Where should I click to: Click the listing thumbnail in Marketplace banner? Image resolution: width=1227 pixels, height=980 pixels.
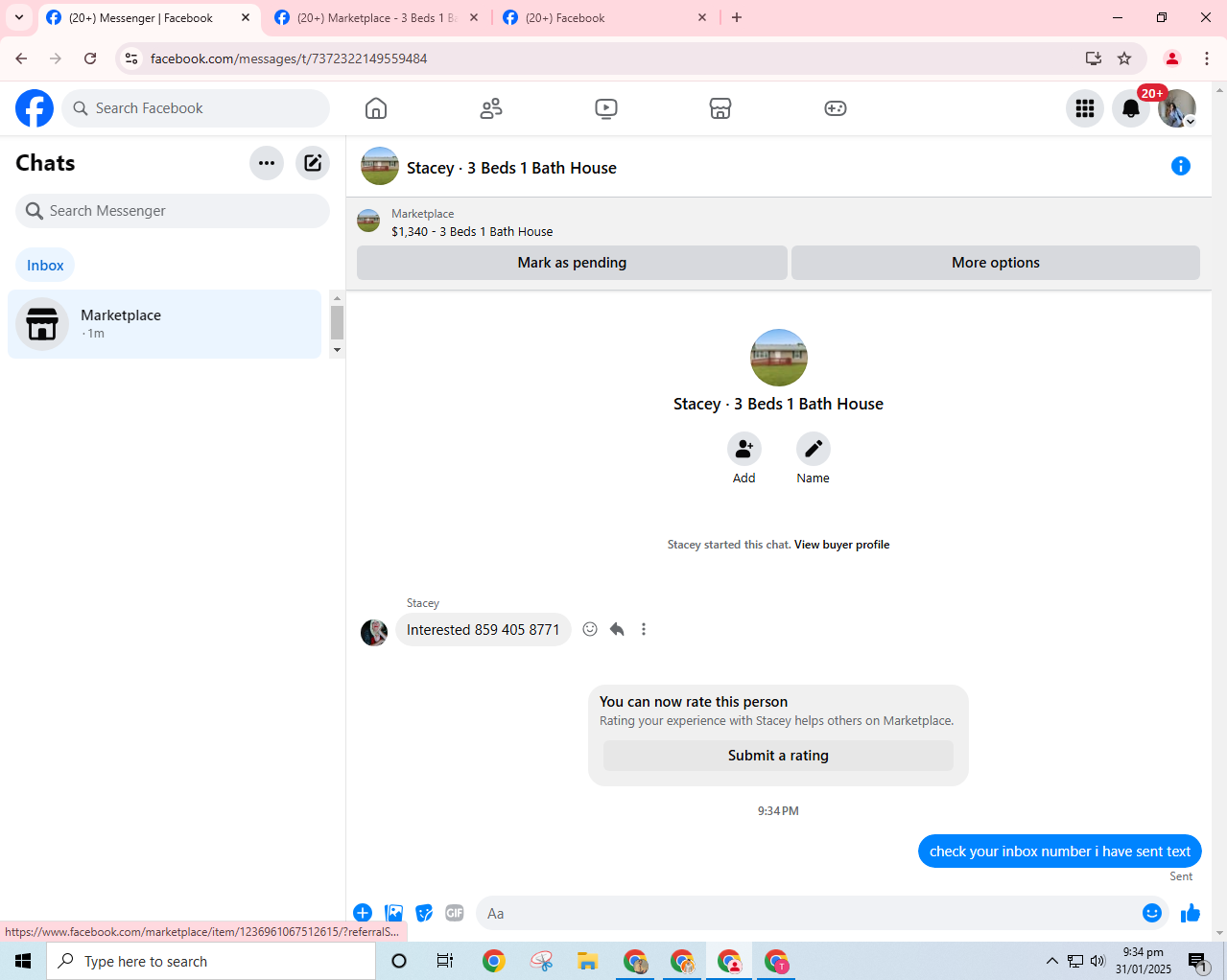click(368, 222)
